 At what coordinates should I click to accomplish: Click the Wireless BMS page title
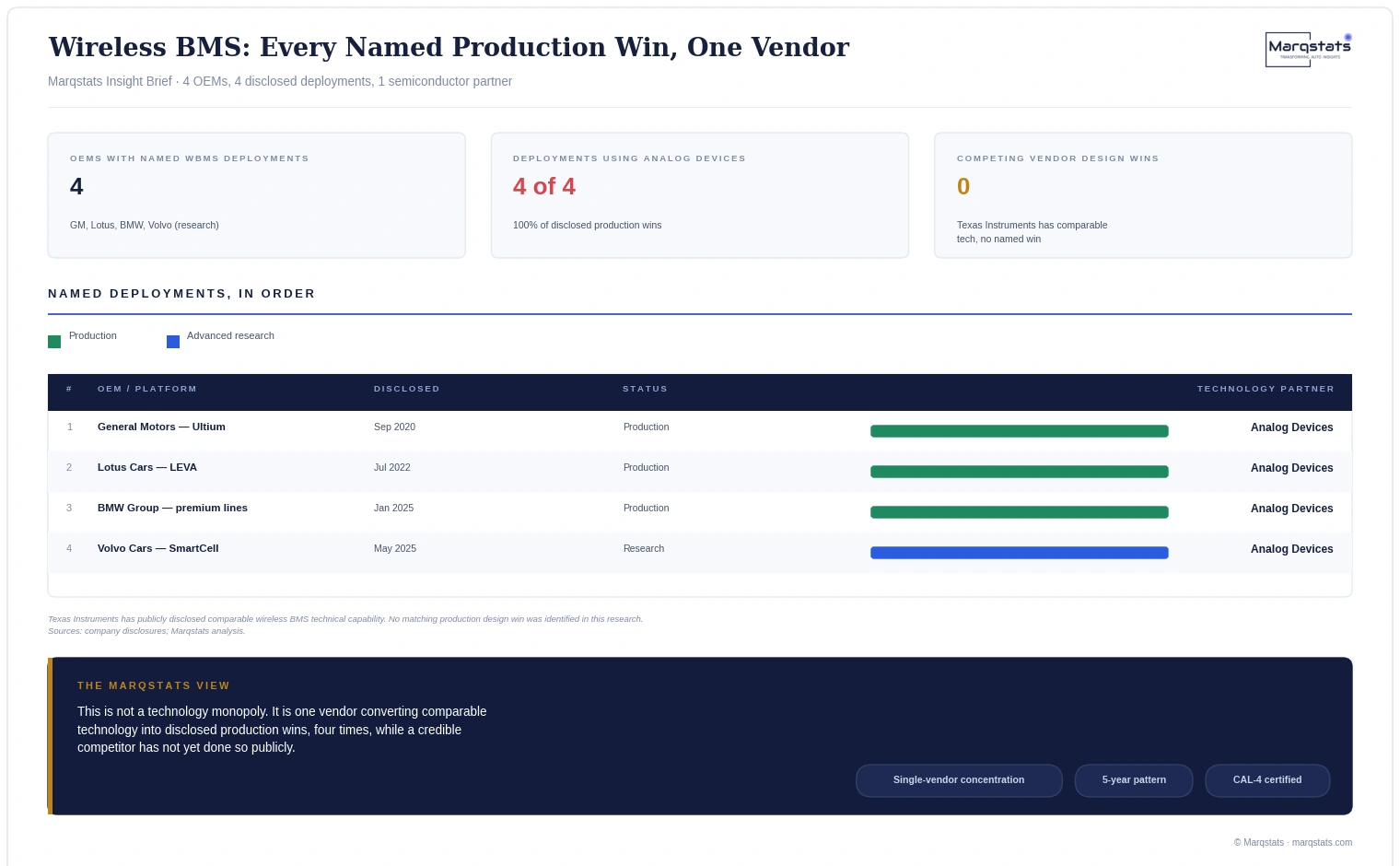[449, 47]
